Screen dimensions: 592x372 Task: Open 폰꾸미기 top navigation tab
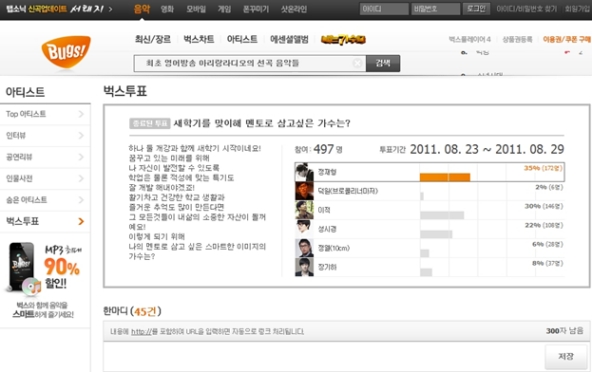(256, 9)
